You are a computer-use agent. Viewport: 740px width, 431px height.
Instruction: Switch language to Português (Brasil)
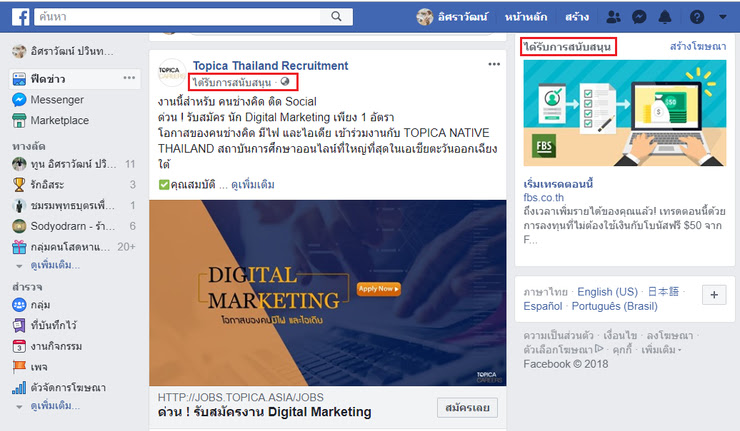(614, 306)
